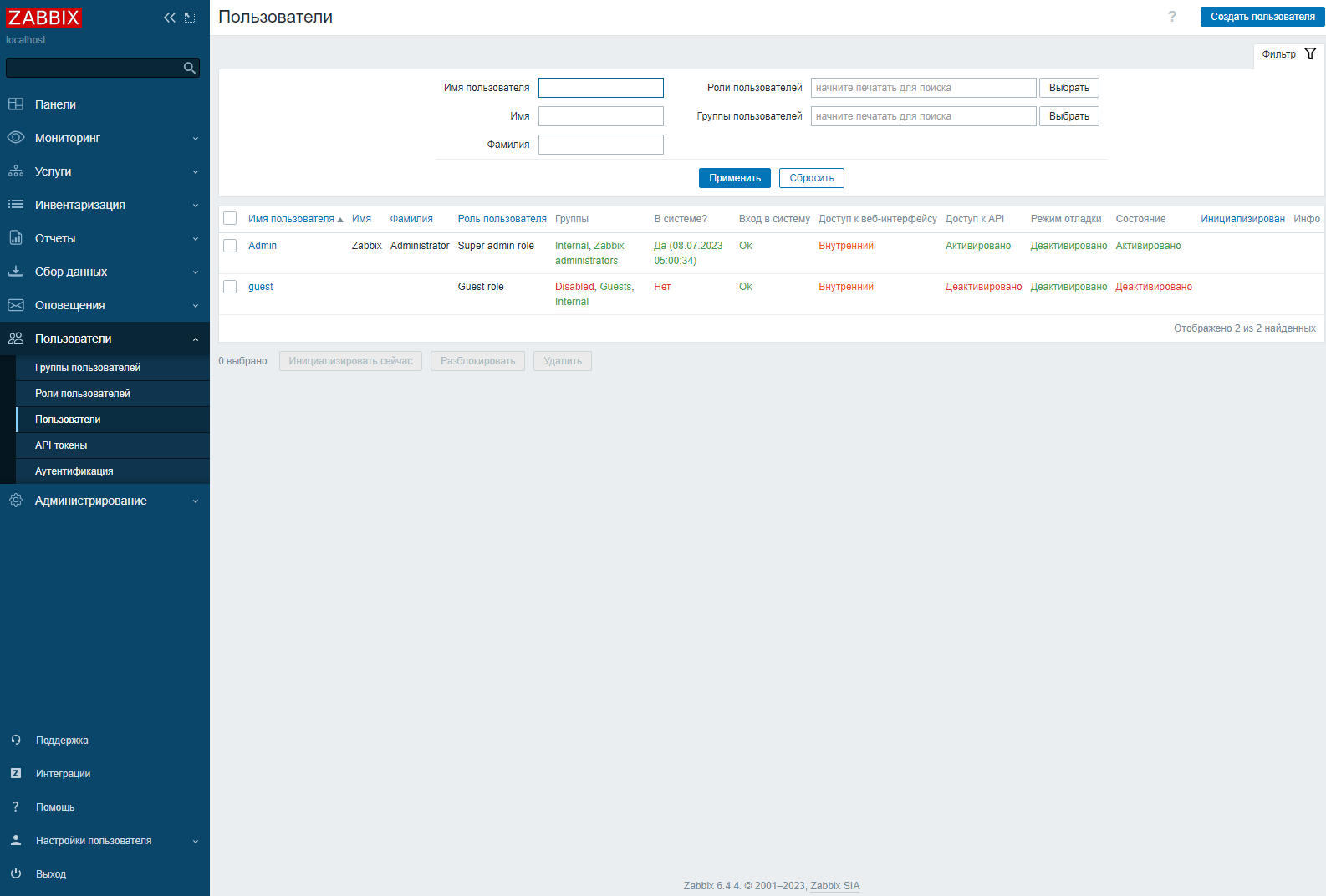This screenshot has width=1326, height=896.
Task: Open Интеграции Z icon in sidebar
Action: pos(16,773)
